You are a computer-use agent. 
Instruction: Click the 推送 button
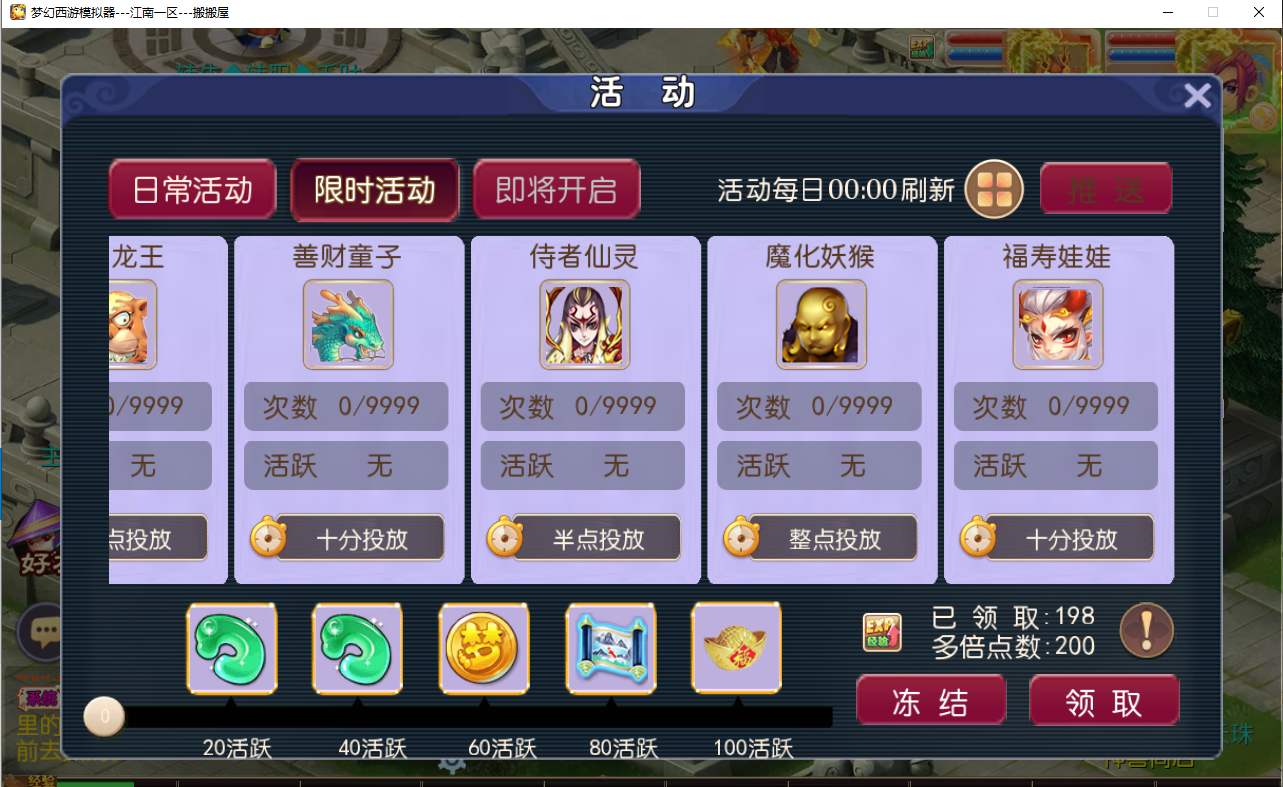1105,189
